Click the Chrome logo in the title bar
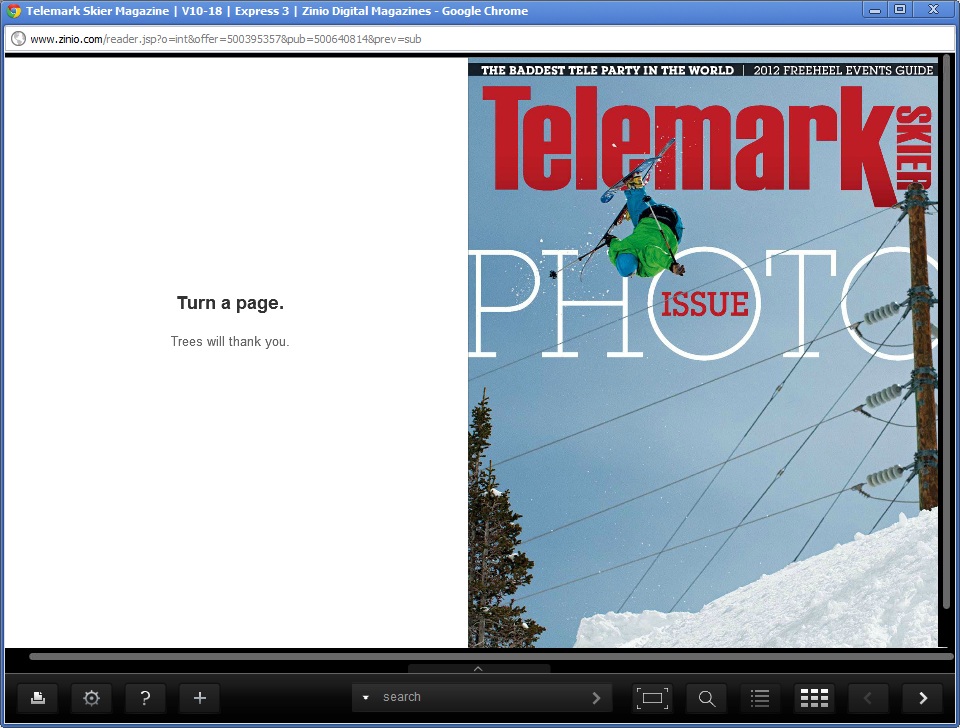The image size is (960, 728). click(13, 11)
